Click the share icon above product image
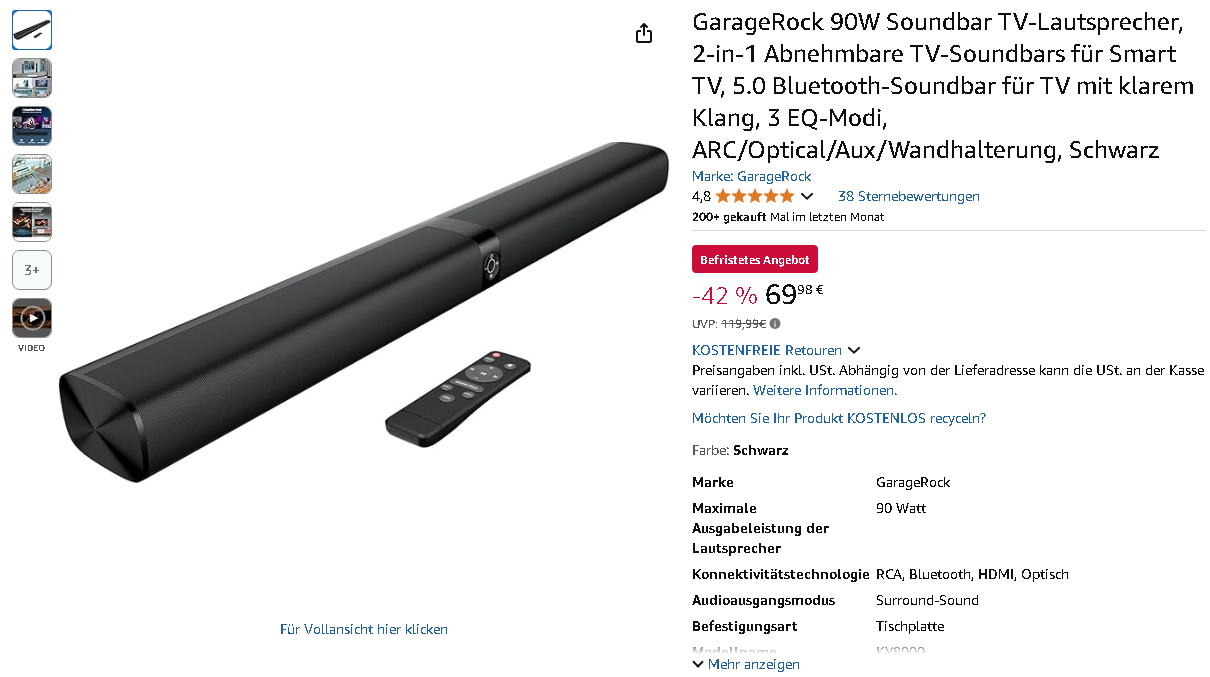This screenshot has width=1210, height=677. pyautogui.click(x=644, y=33)
